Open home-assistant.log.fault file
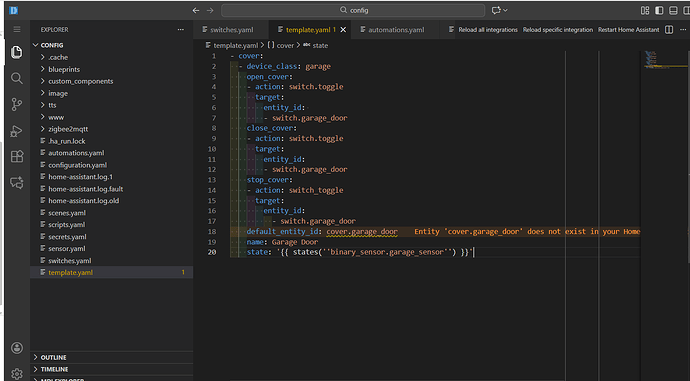Screen dimensions: 690x381 85,189
